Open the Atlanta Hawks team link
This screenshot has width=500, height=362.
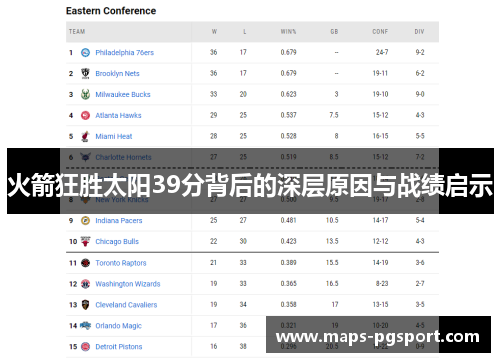[x=118, y=115]
